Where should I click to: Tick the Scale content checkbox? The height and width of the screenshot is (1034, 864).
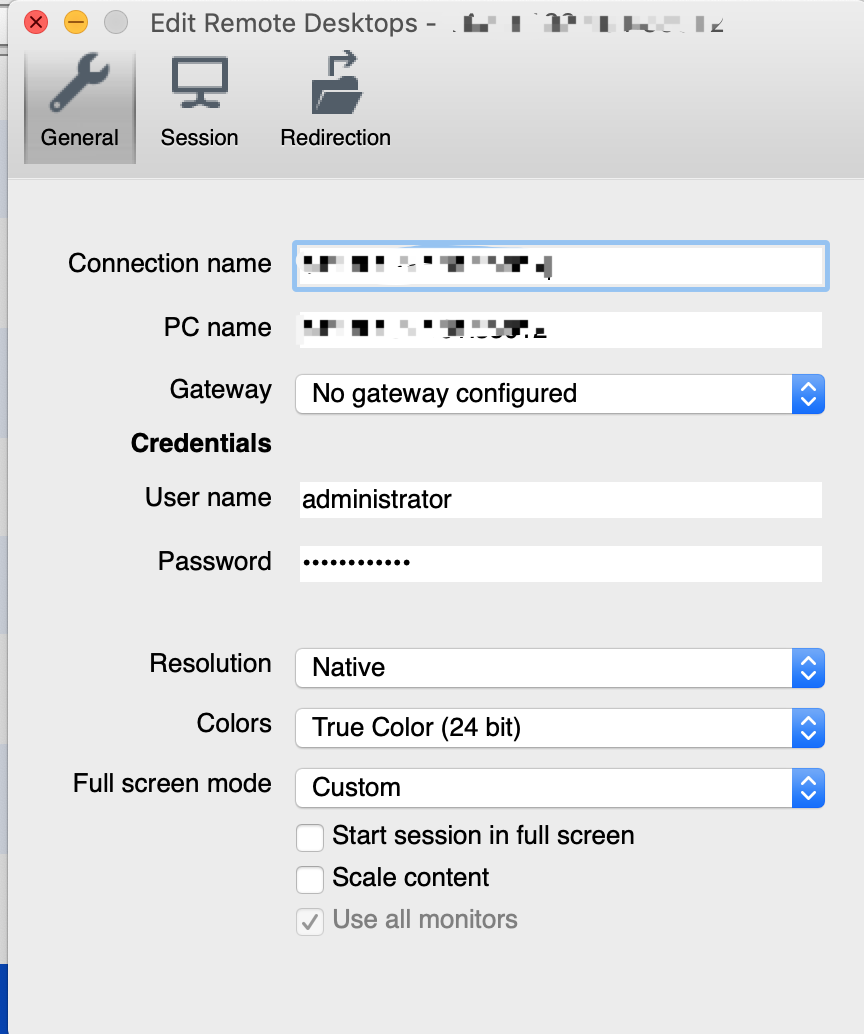point(310,880)
